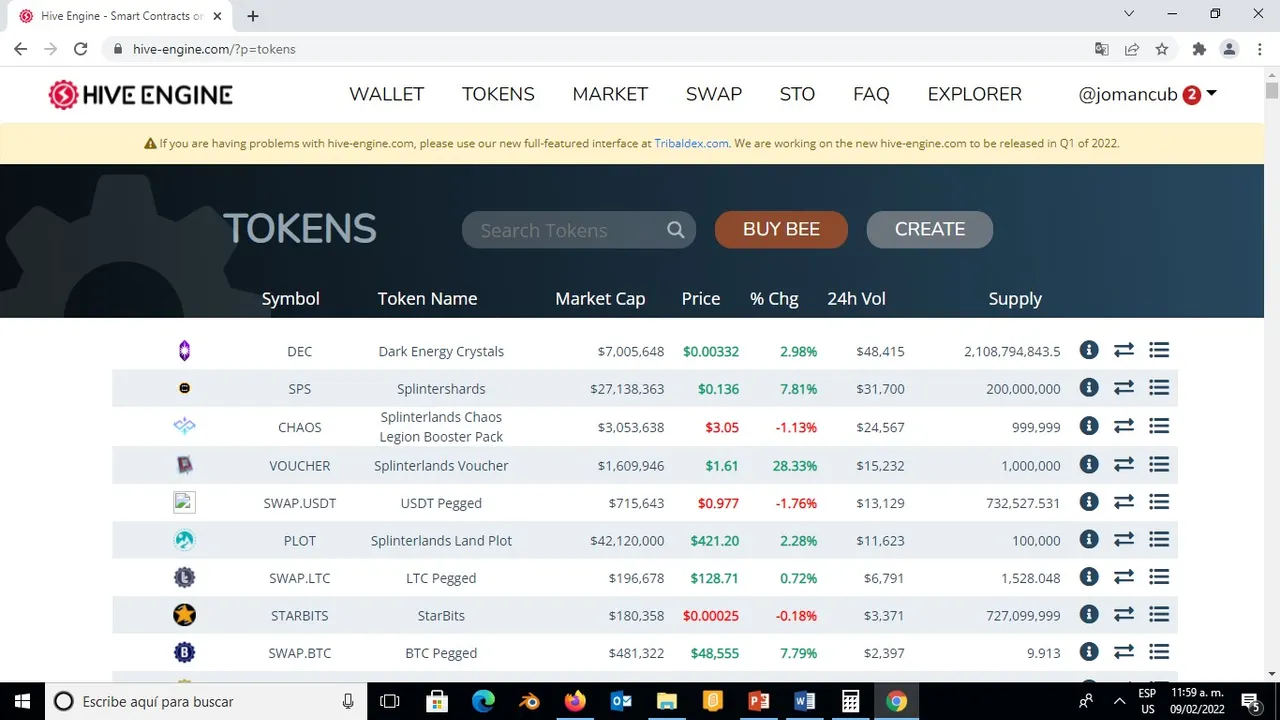Open list icon in VOUCHER row
The image size is (1280, 720).
point(1159,464)
